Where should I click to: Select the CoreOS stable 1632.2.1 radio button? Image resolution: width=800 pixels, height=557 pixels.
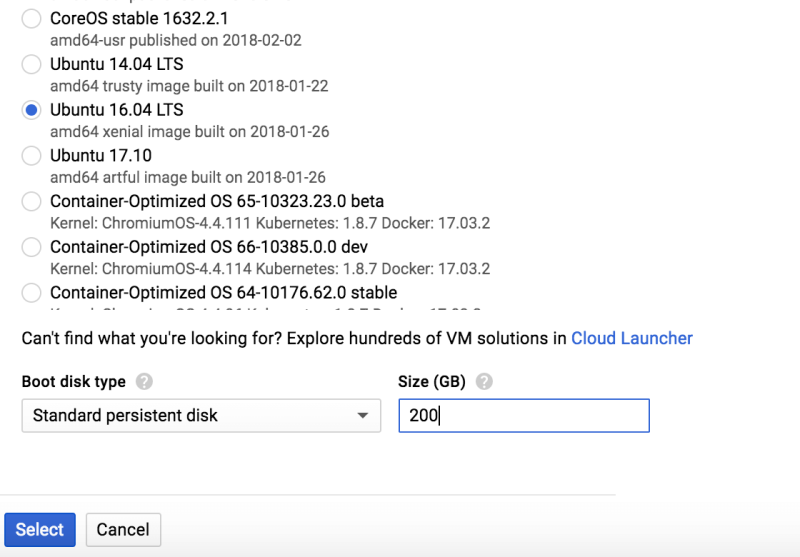point(31,18)
